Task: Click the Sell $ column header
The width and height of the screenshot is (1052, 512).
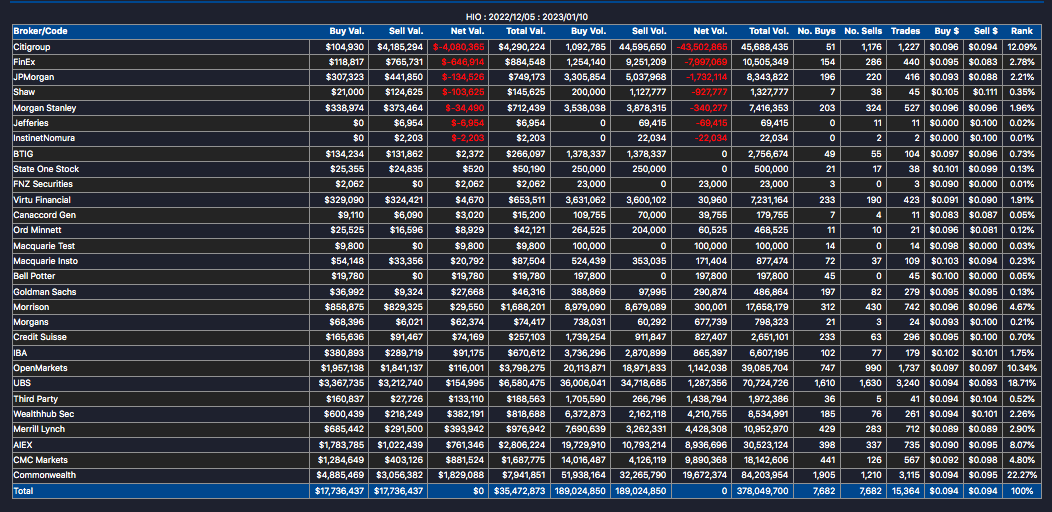Action: click(x=986, y=31)
